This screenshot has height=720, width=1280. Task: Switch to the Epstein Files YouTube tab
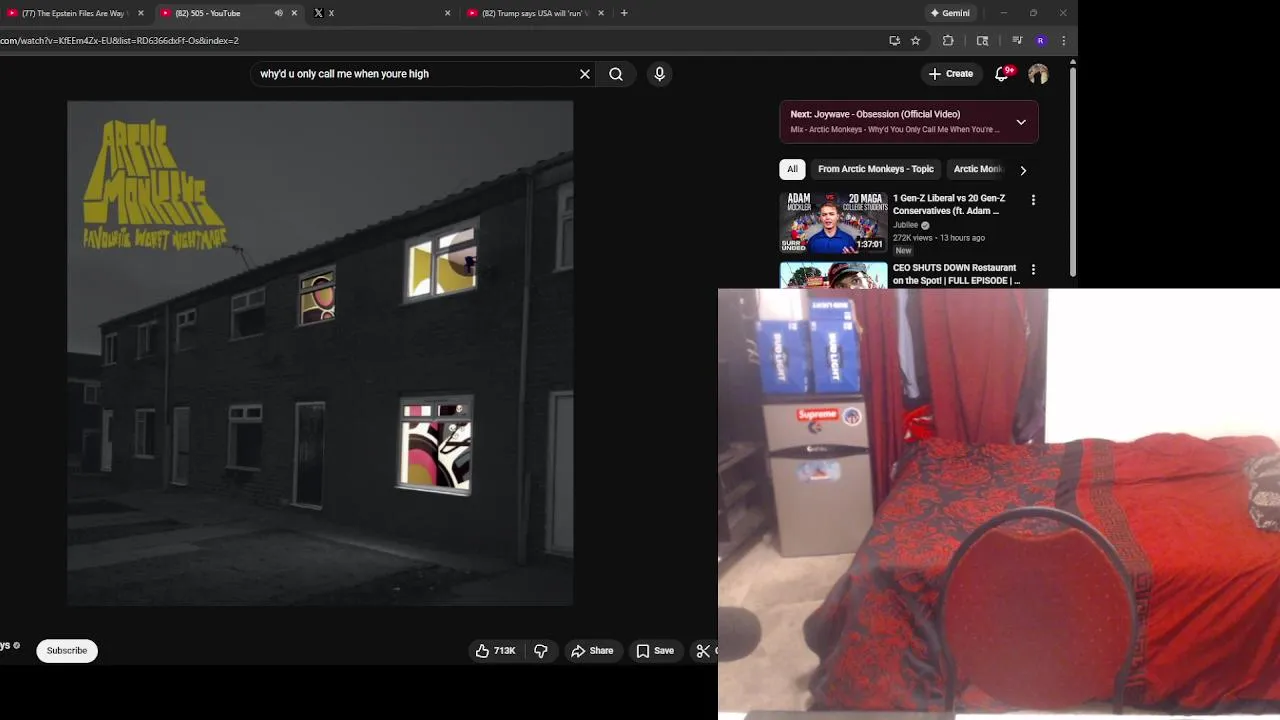[75, 13]
